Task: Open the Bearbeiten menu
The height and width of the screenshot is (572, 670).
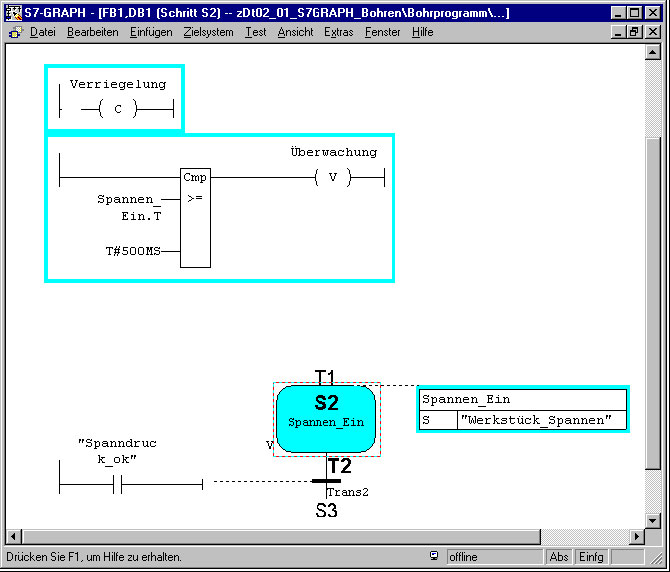Action: point(92,32)
